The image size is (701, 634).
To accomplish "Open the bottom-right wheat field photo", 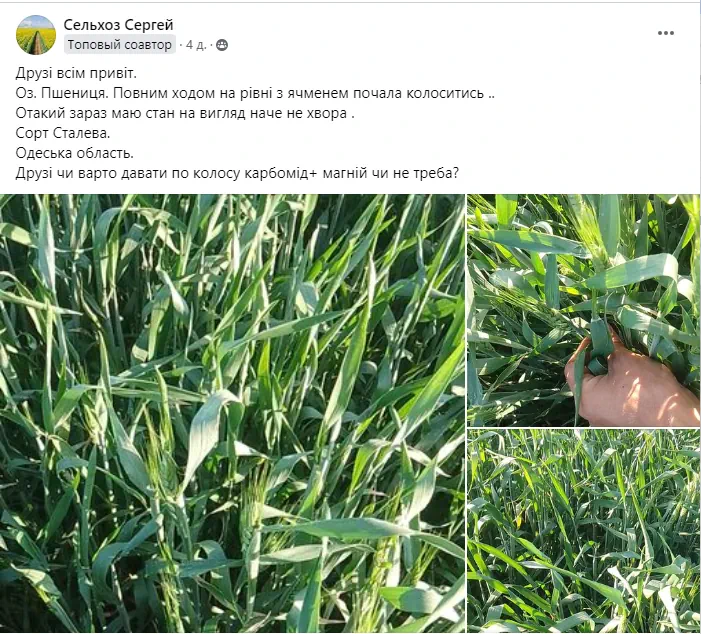I will pos(583,531).
